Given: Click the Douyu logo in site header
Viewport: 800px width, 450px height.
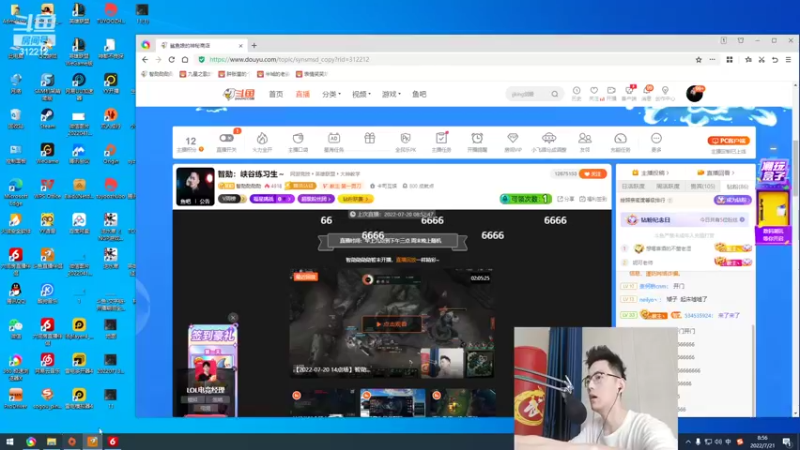Looking at the screenshot, I should [x=239, y=94].
